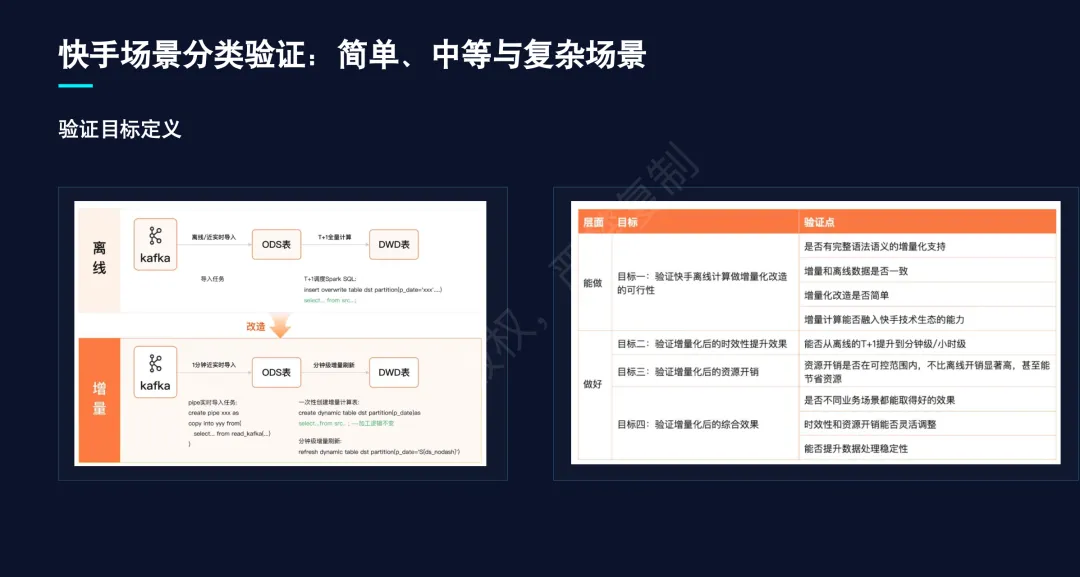1080x577 pixels.
Task: Click the refresh dynamic table dst line
Action: tap(380, 452)
